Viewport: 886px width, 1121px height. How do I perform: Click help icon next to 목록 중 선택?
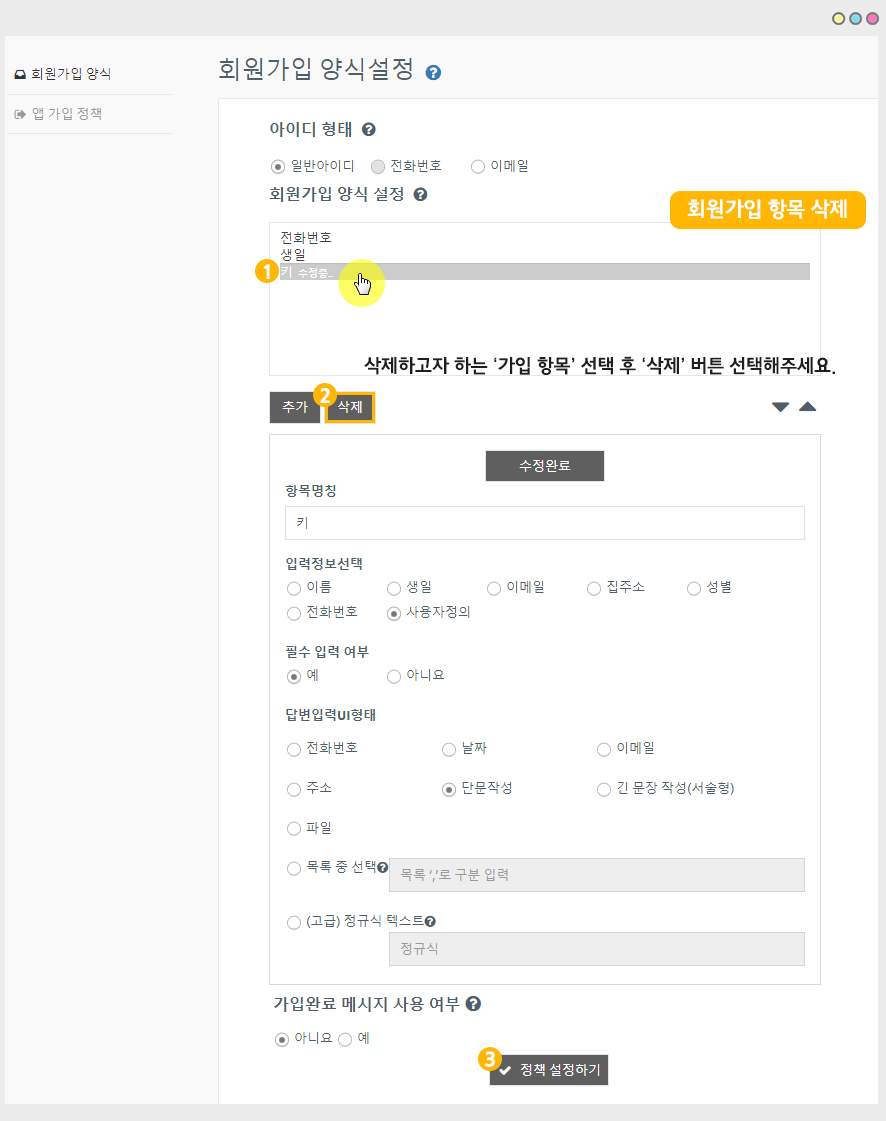(x=382, y=868)
